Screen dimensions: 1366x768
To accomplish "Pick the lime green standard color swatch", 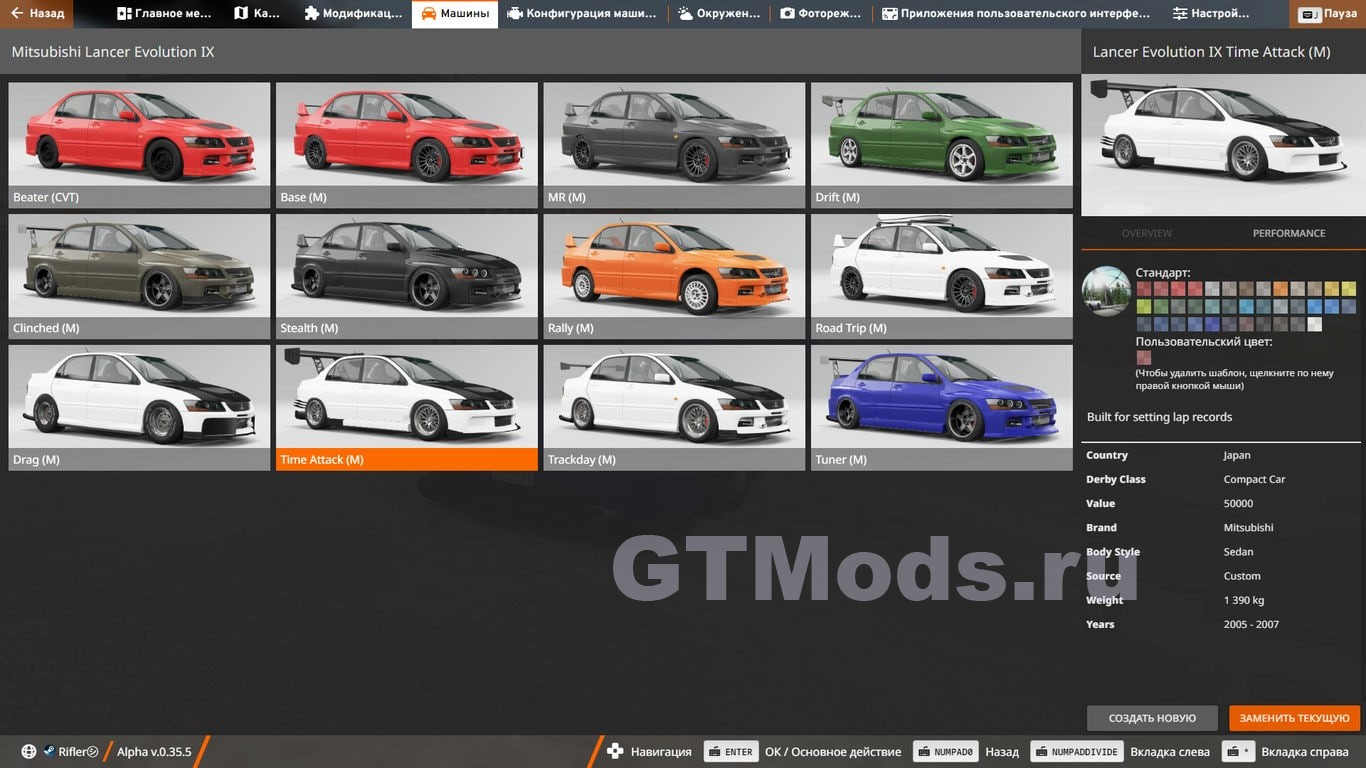I will (1144, 307).
